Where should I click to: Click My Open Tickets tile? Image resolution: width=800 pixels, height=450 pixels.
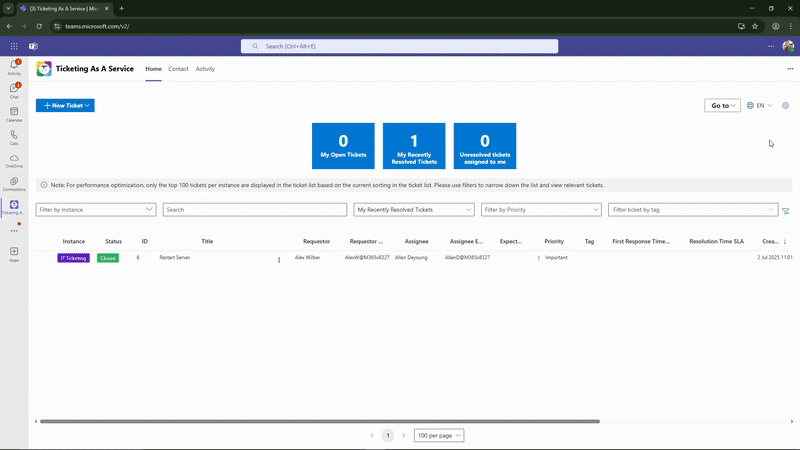(343, 146)
